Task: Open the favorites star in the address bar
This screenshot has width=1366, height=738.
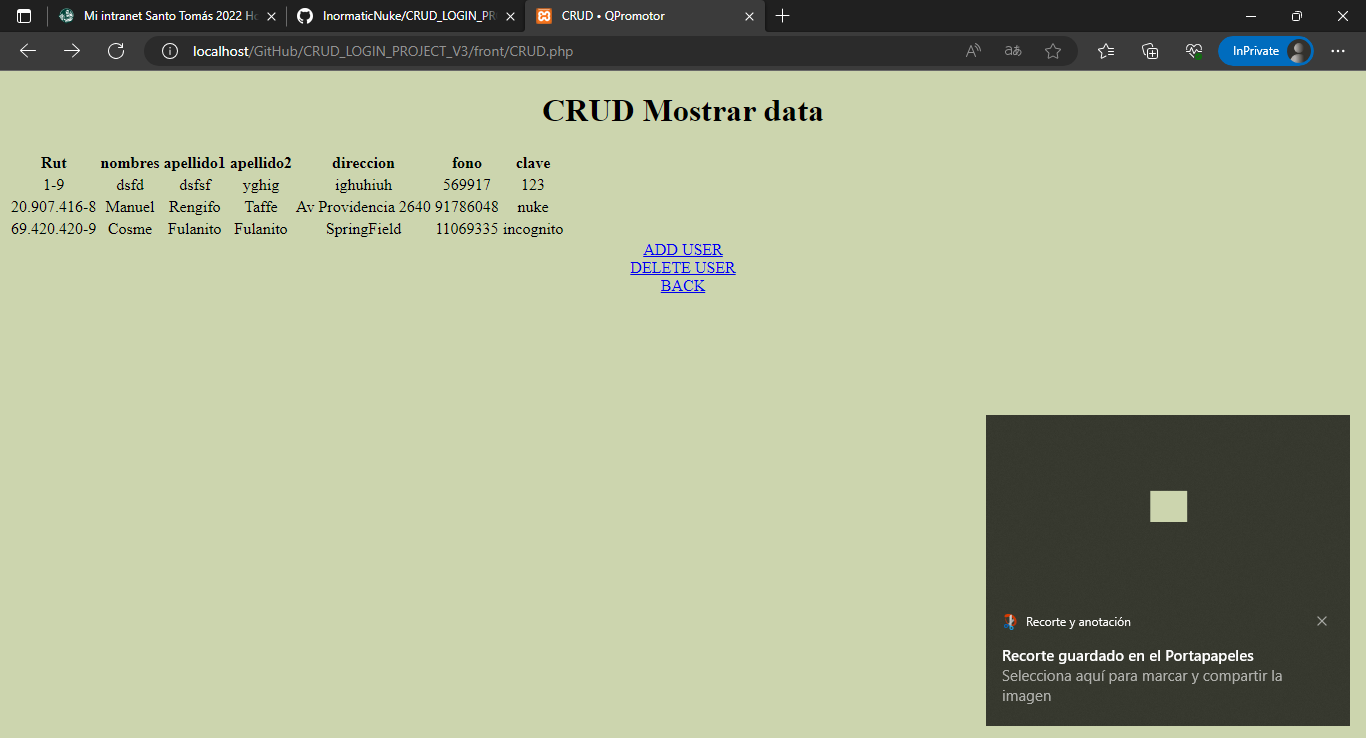Action: click(x=1053, y=51)
